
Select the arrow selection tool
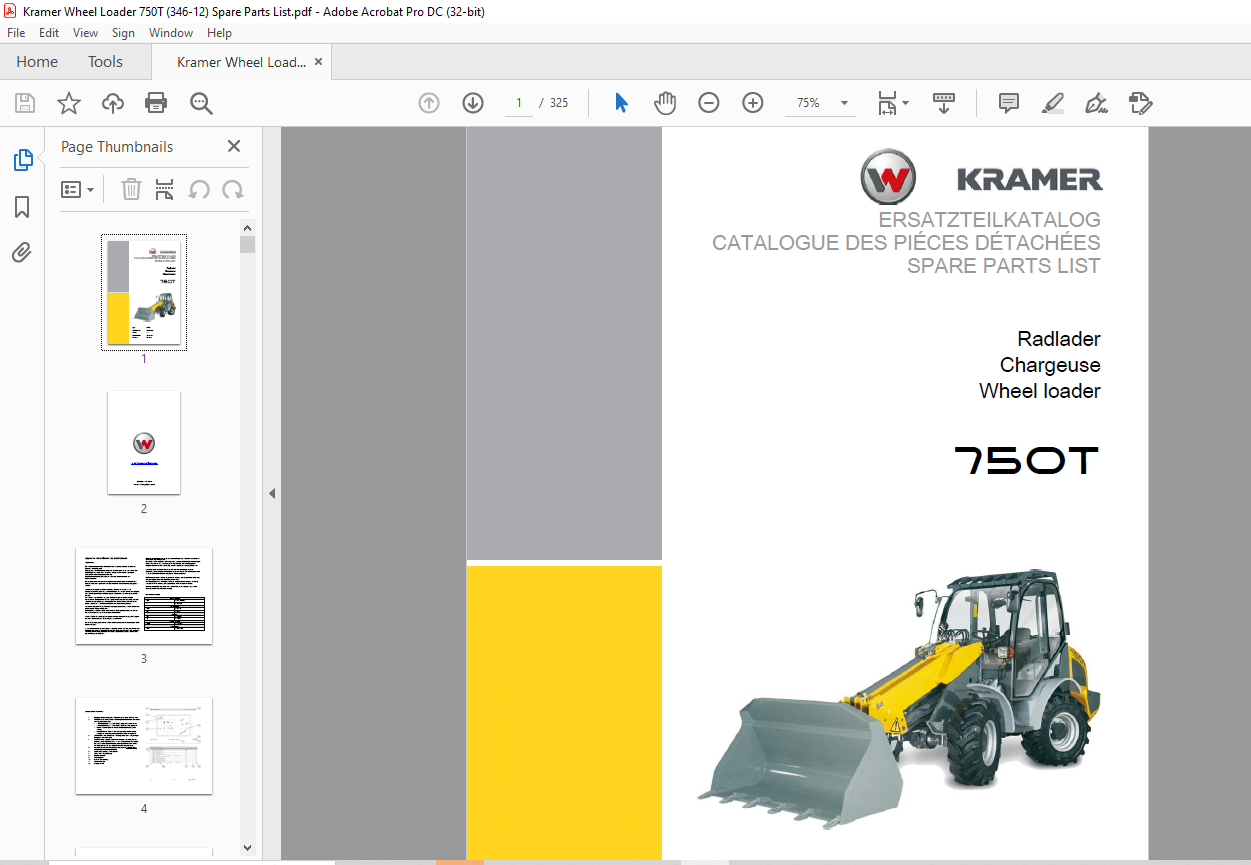(x=621, y=103)
